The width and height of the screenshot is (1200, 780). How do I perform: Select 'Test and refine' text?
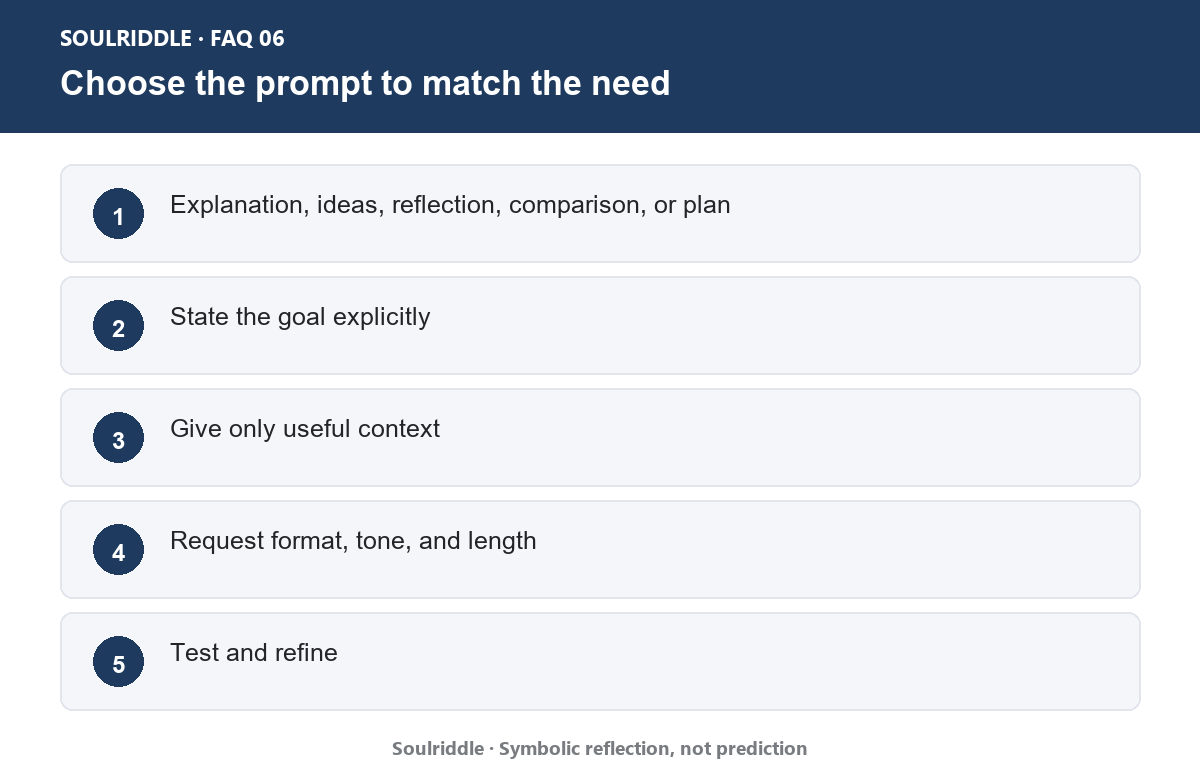(254, 653)
